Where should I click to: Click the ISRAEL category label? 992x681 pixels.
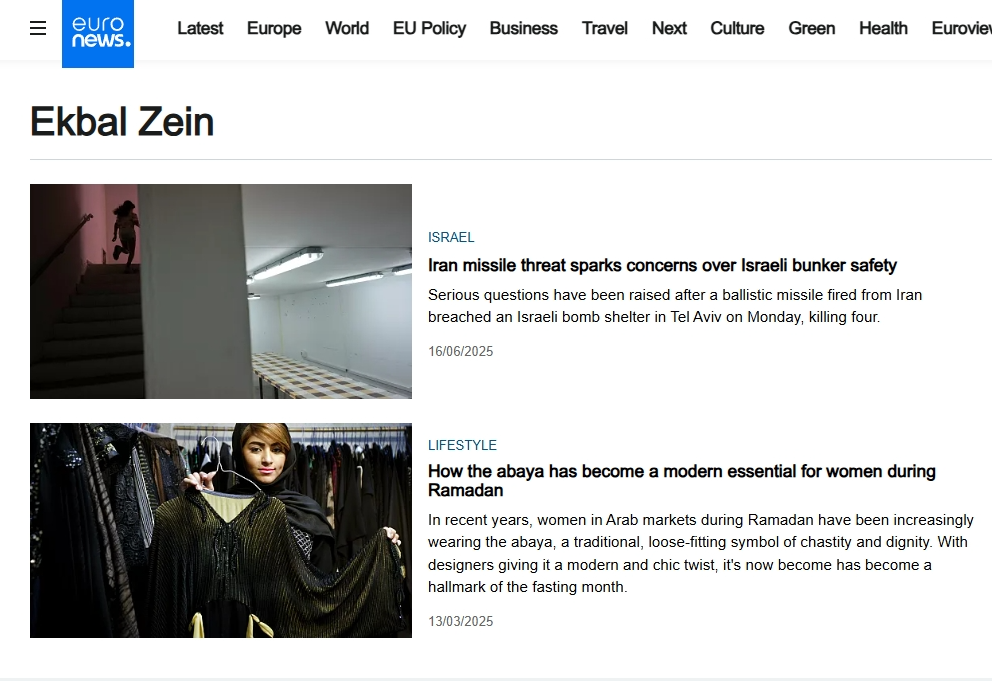point(451,237)
